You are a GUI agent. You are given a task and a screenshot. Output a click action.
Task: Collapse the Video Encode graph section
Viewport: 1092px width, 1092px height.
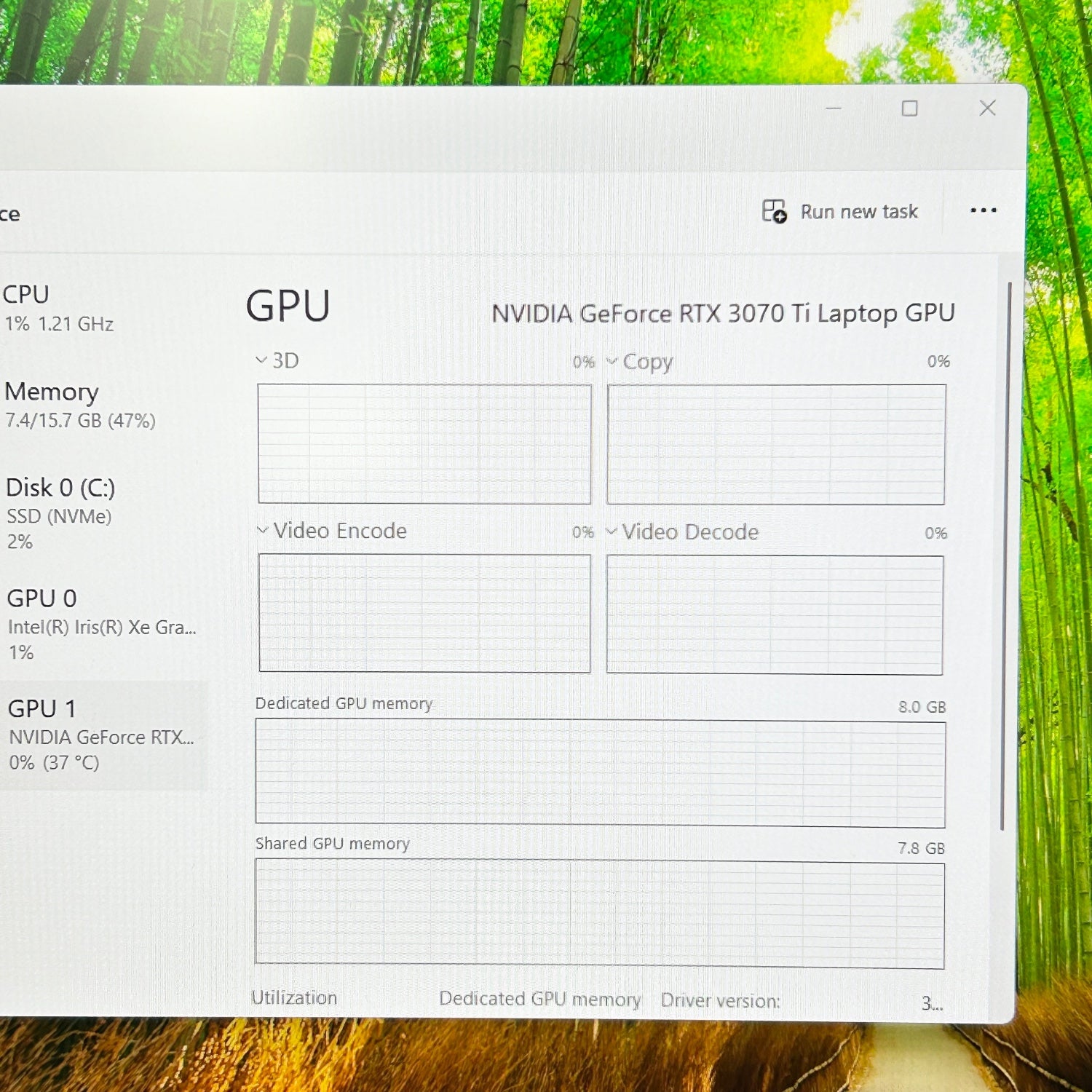(261, 531)
